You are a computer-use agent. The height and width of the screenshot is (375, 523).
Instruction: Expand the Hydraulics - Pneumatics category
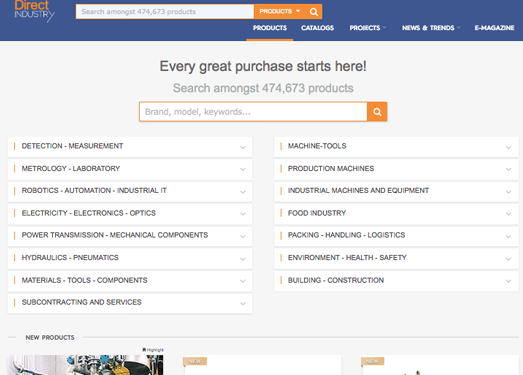point(130,258)
